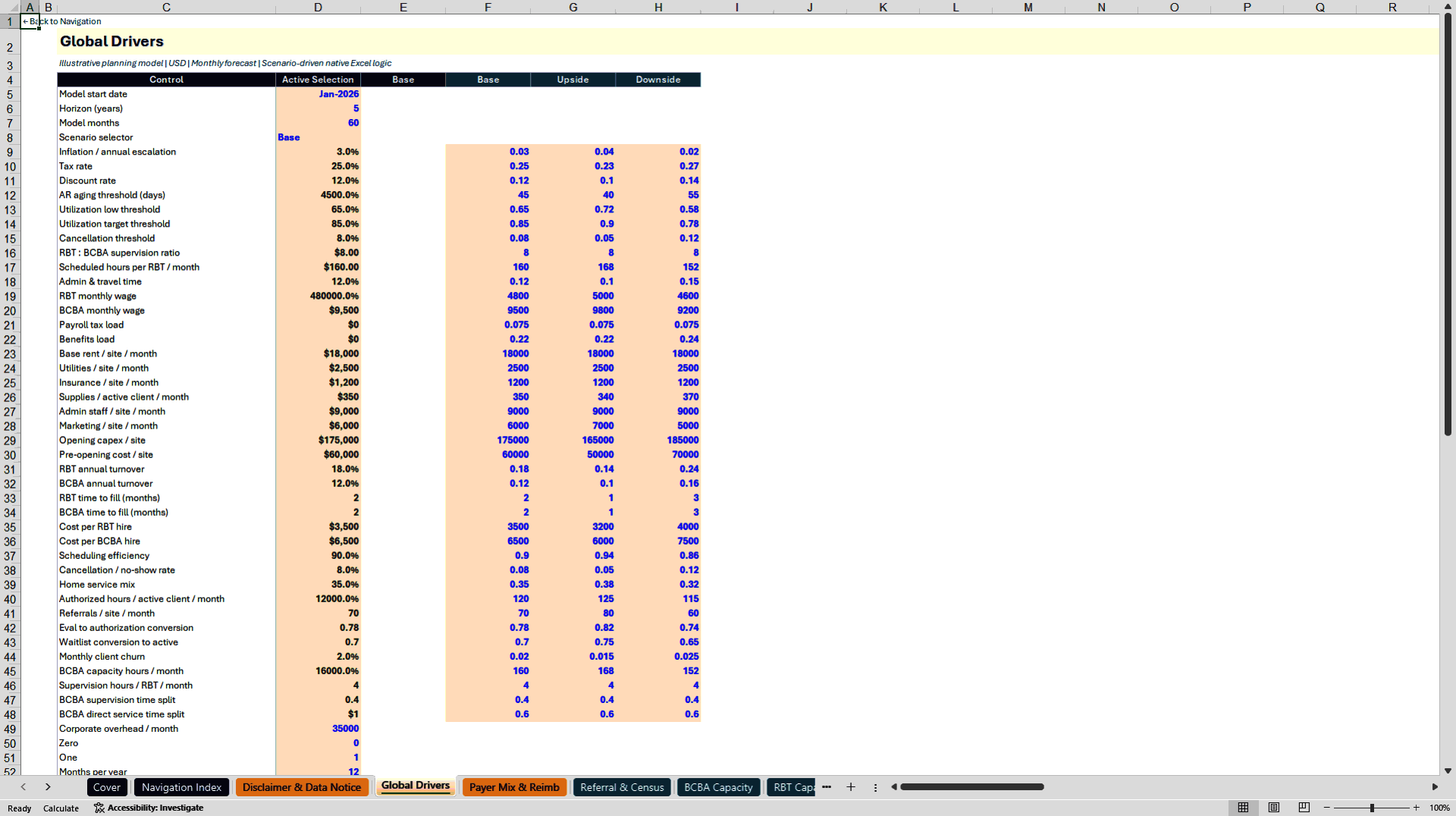1456x816 pixels.
Task: Select the illustrative planning model subtitle
Action: (225, 64)
